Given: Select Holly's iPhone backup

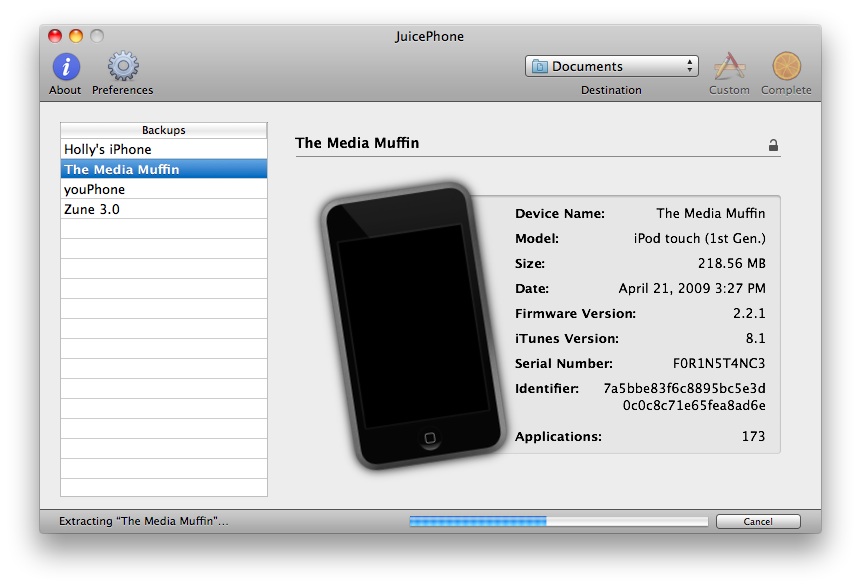Looking at the screenshot, I should [x=164, y=149].
